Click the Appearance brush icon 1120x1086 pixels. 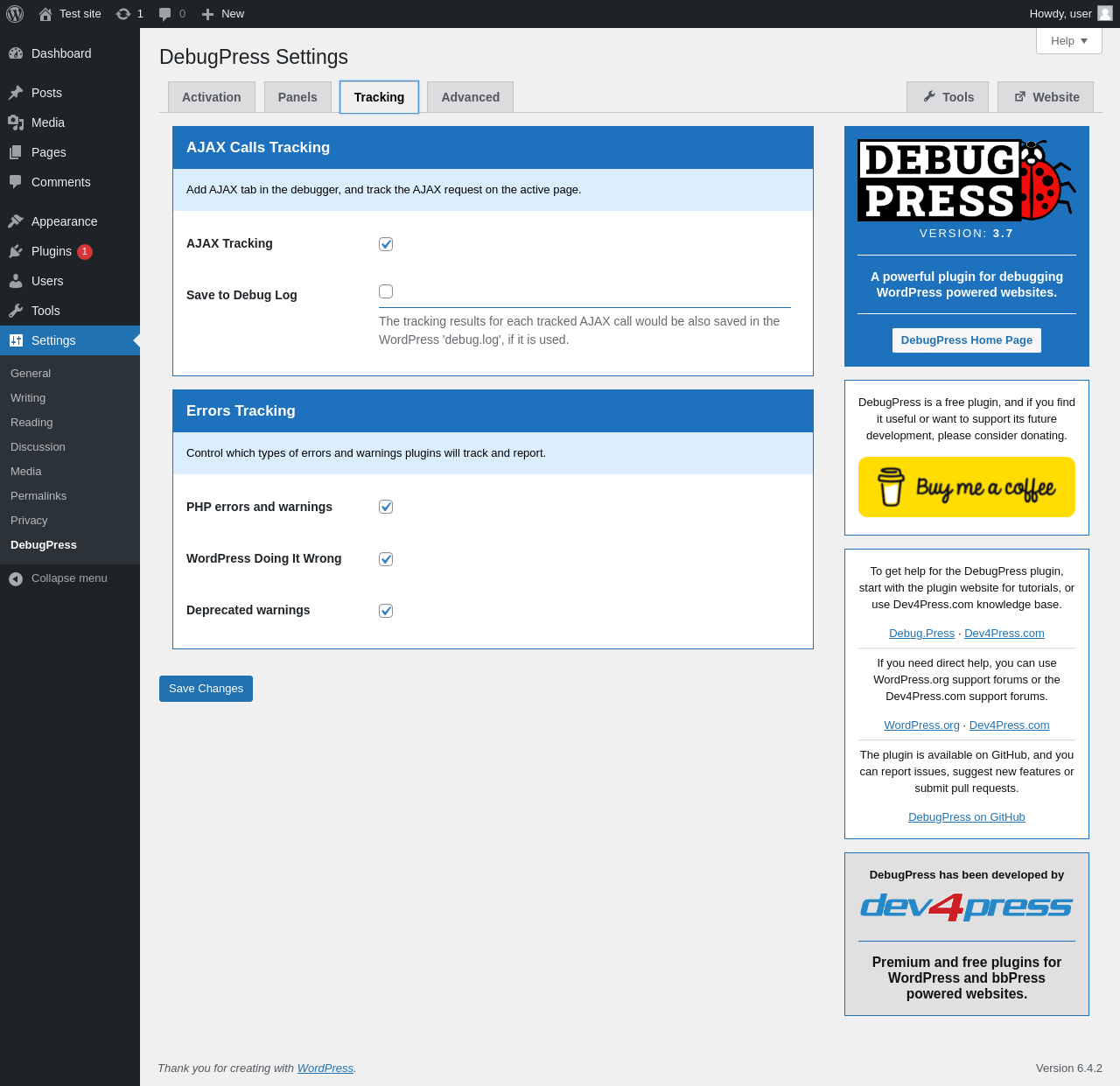click(x=16, y=221)
